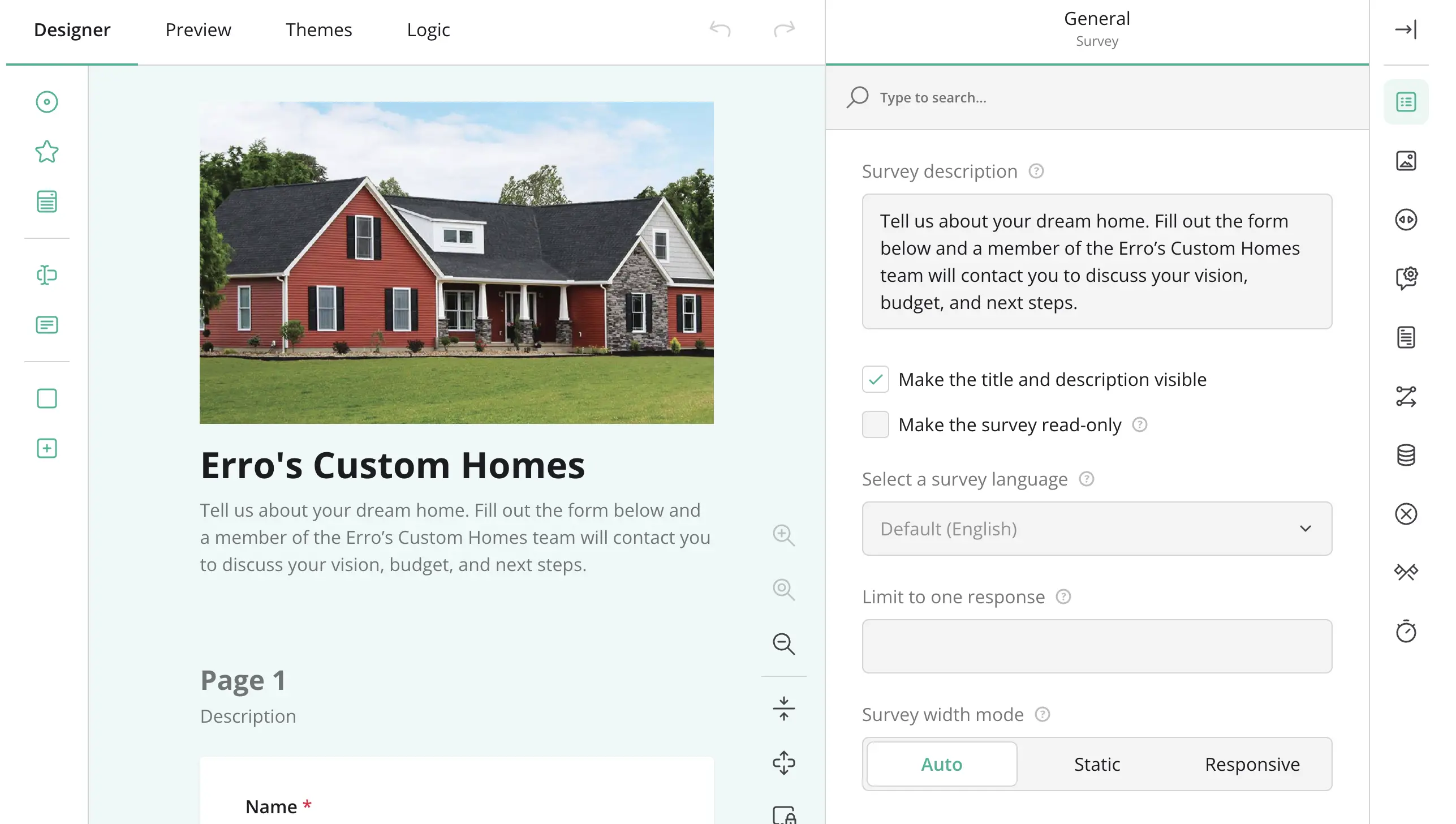The height and width of the screenshot is (824, 1456).
Task: Choose Responsive survey width mode
Action: pyautogui.click(x=1252, y=764)
